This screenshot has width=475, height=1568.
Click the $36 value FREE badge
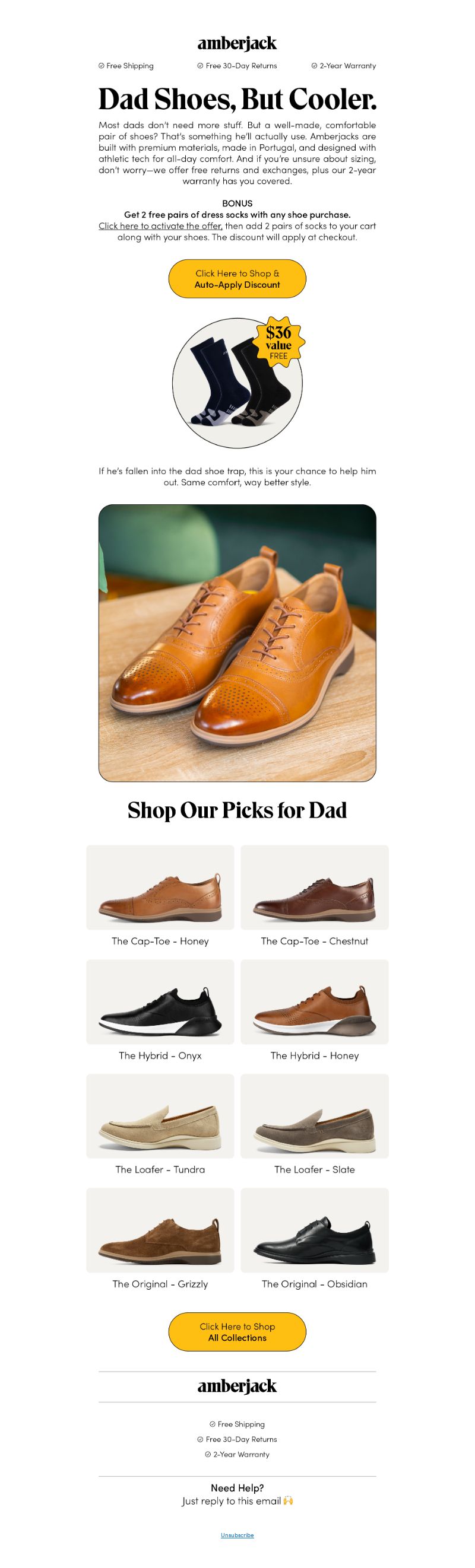(x=278, y=342)
